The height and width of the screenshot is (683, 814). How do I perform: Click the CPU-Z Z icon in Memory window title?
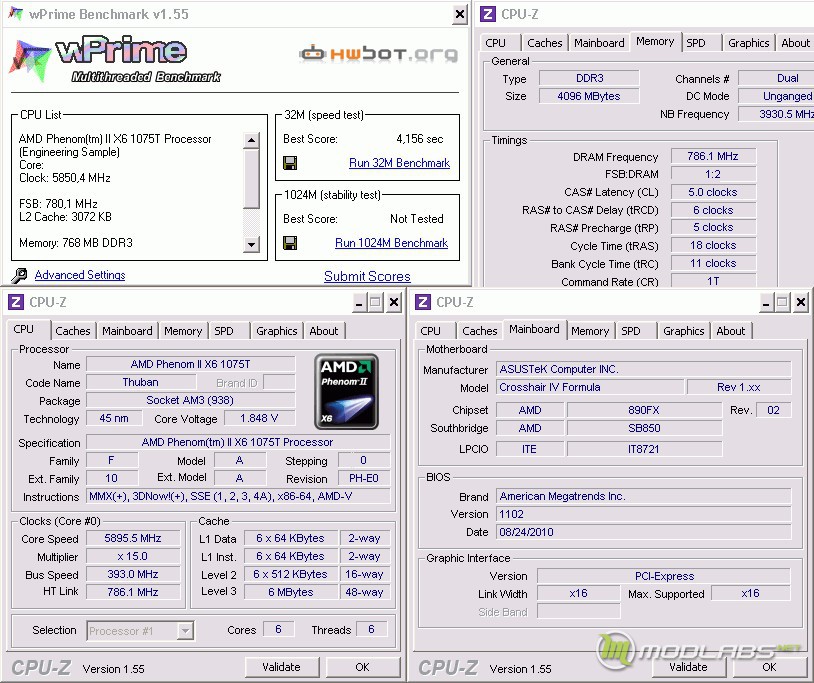487,14
